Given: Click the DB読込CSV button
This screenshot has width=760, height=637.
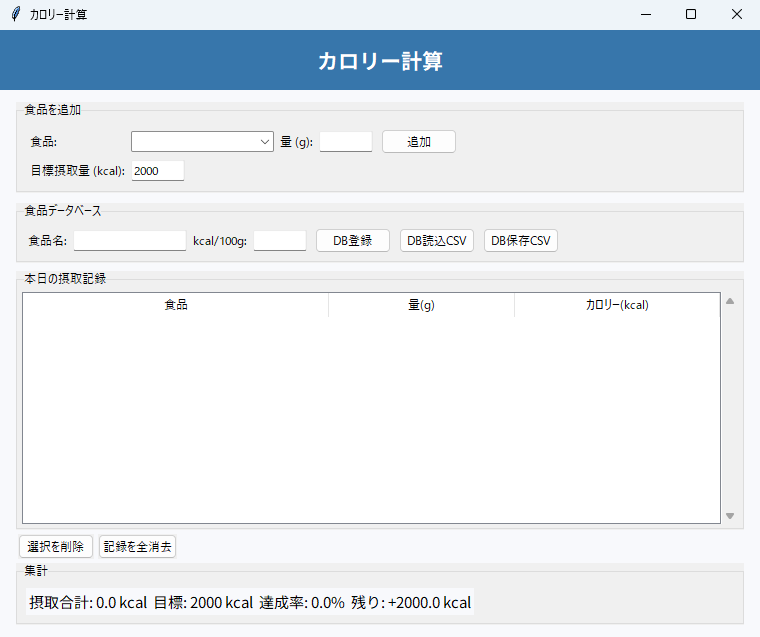Looking at the screenshot, I should pyautogui.click(x=437, y=241).
